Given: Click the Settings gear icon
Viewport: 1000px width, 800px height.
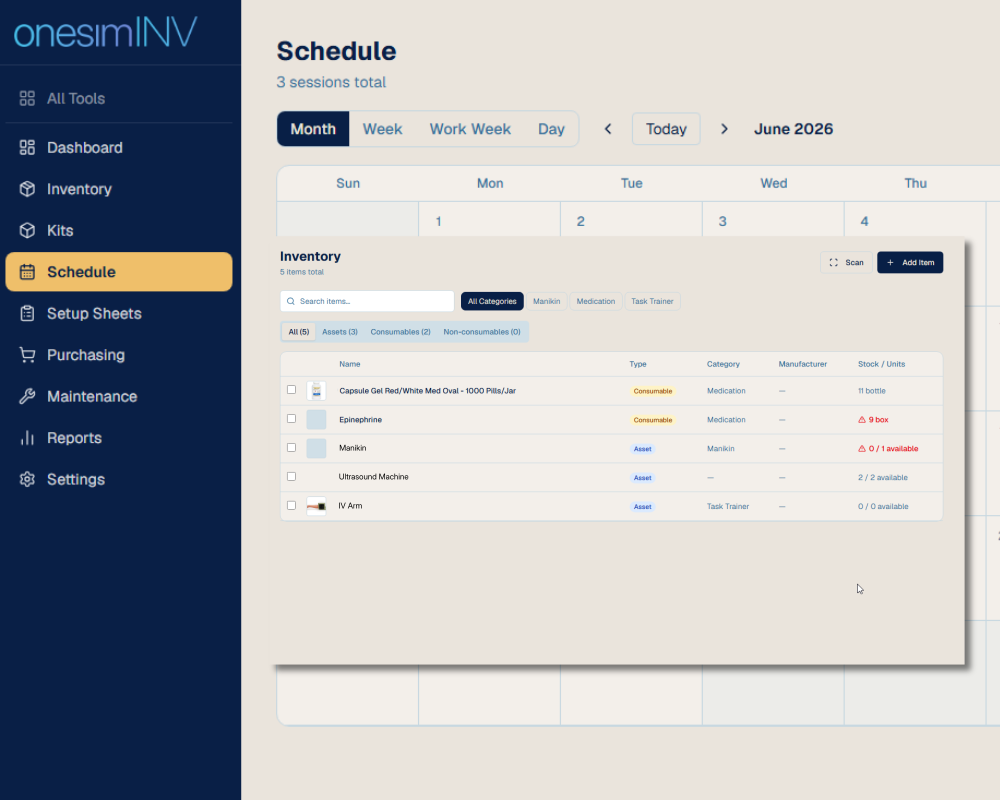Looking at the screenshot, I should tap(27, 480).
